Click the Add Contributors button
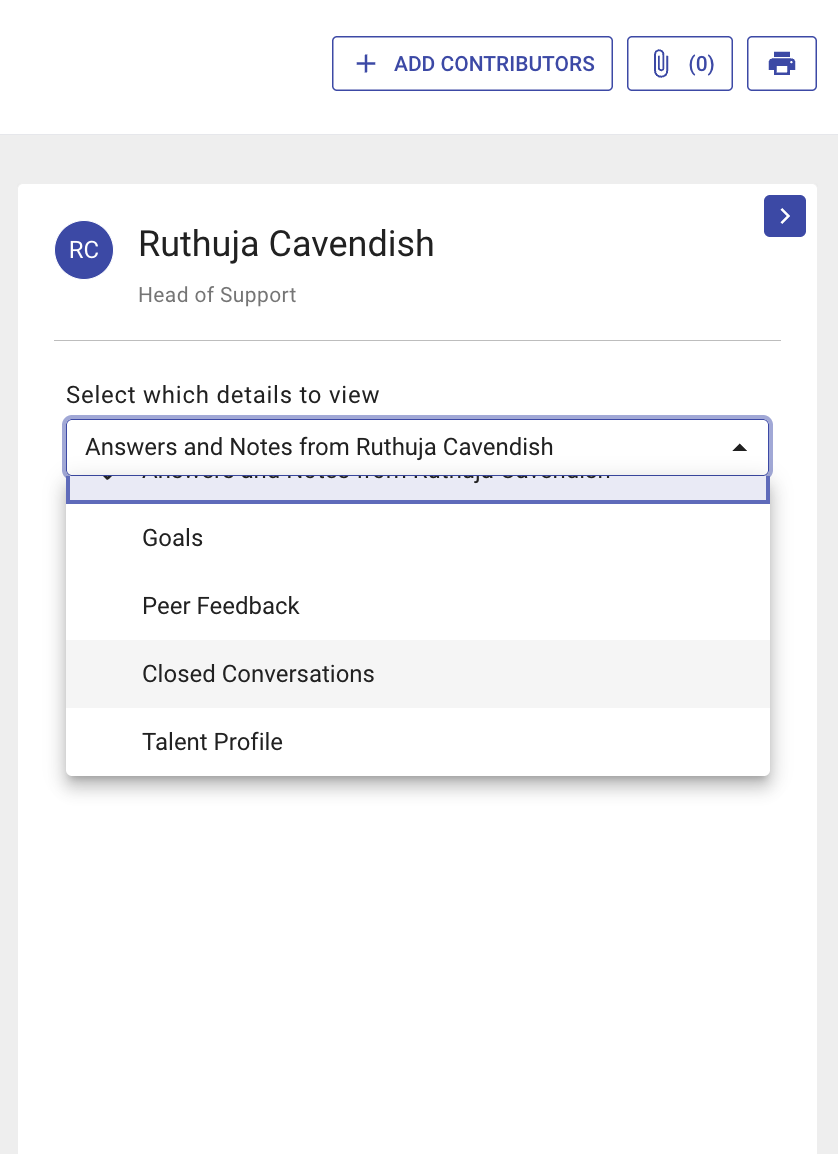Image resolution: width=838 pixels, height=1154 pixels. [x=472, y=64]
